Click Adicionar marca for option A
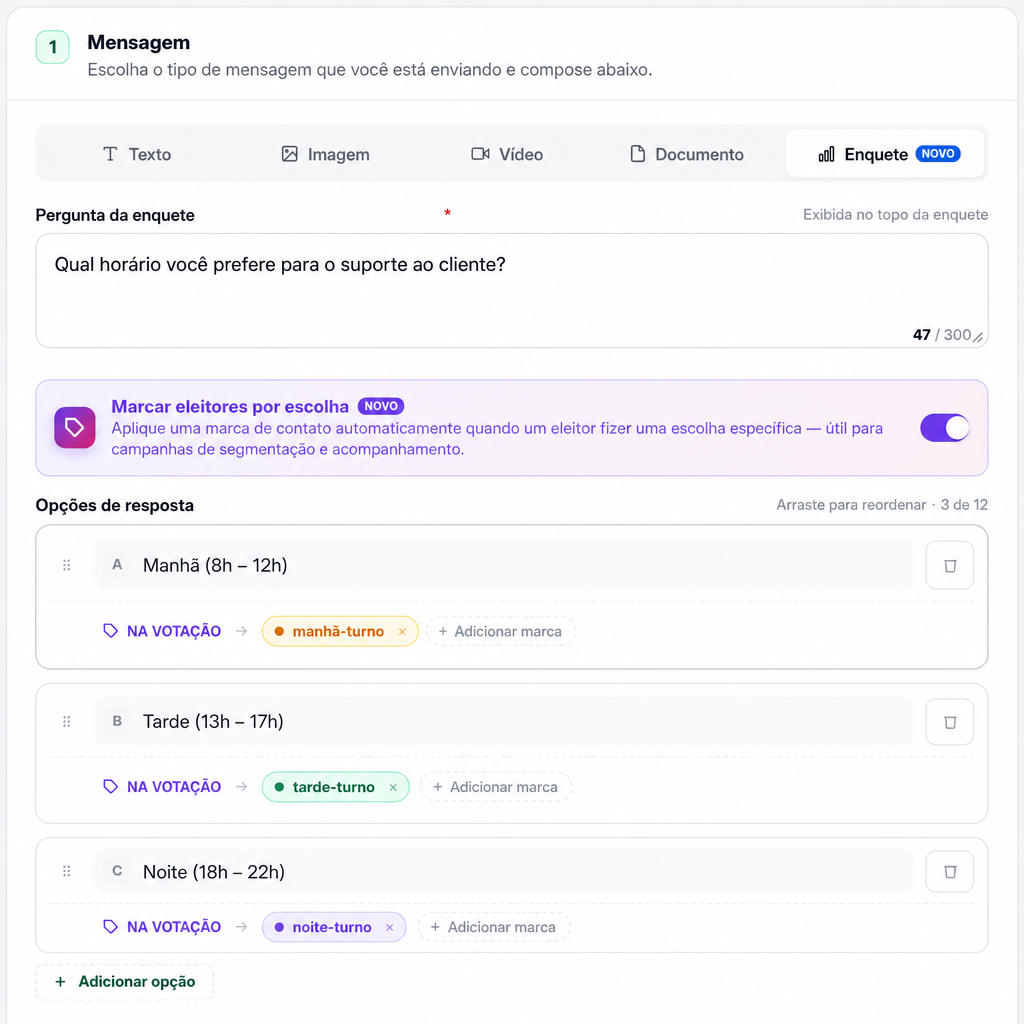Image resolution: width=1024 pixels, height=1024 pixels. (500, 632)
